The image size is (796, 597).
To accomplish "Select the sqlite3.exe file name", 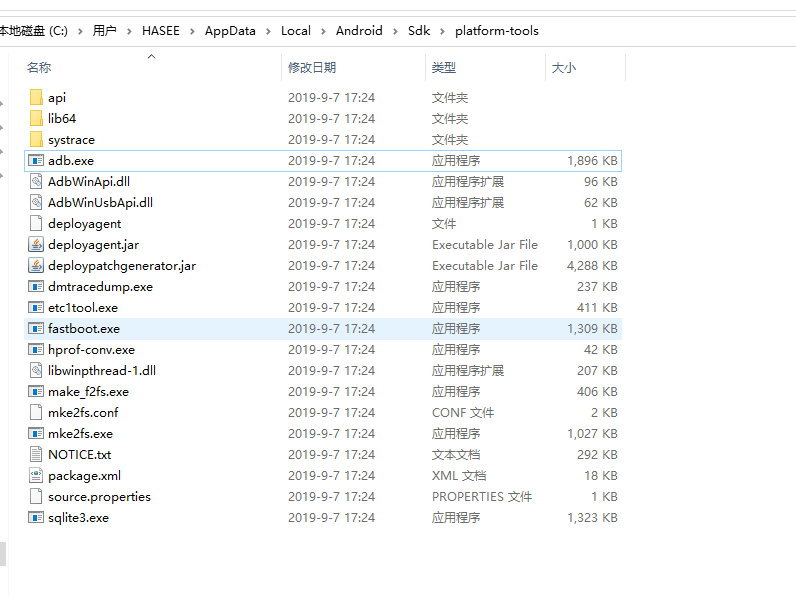I will coord(79,518).
